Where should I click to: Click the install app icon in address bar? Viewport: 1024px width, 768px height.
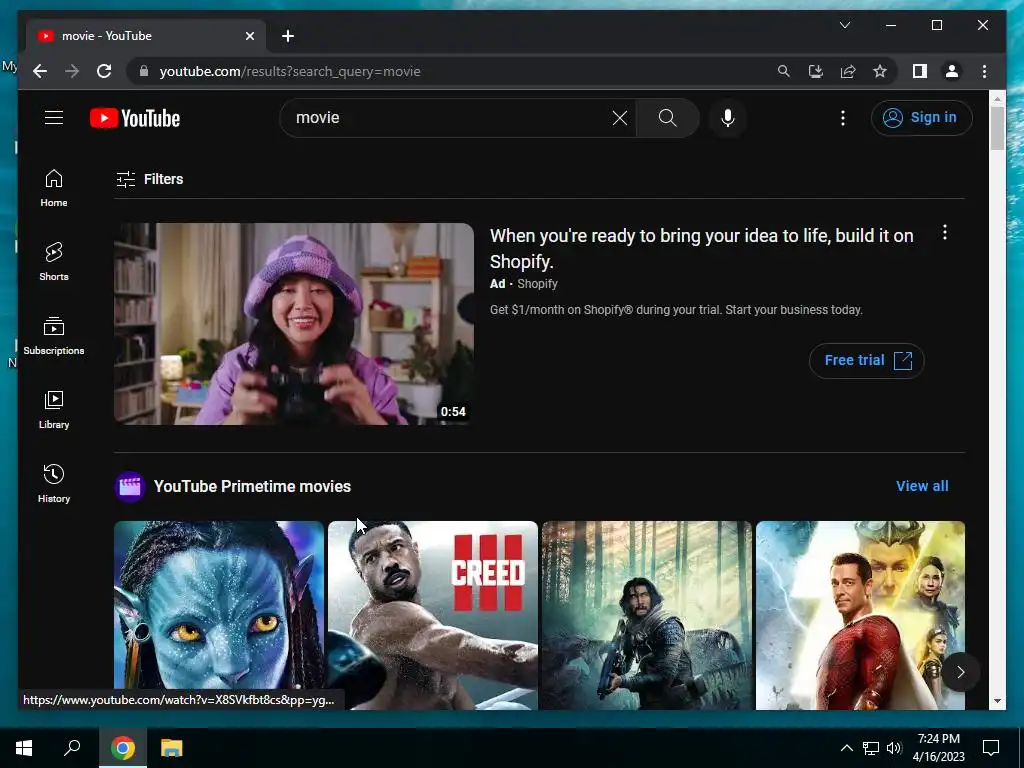click(x=816, y=71)
